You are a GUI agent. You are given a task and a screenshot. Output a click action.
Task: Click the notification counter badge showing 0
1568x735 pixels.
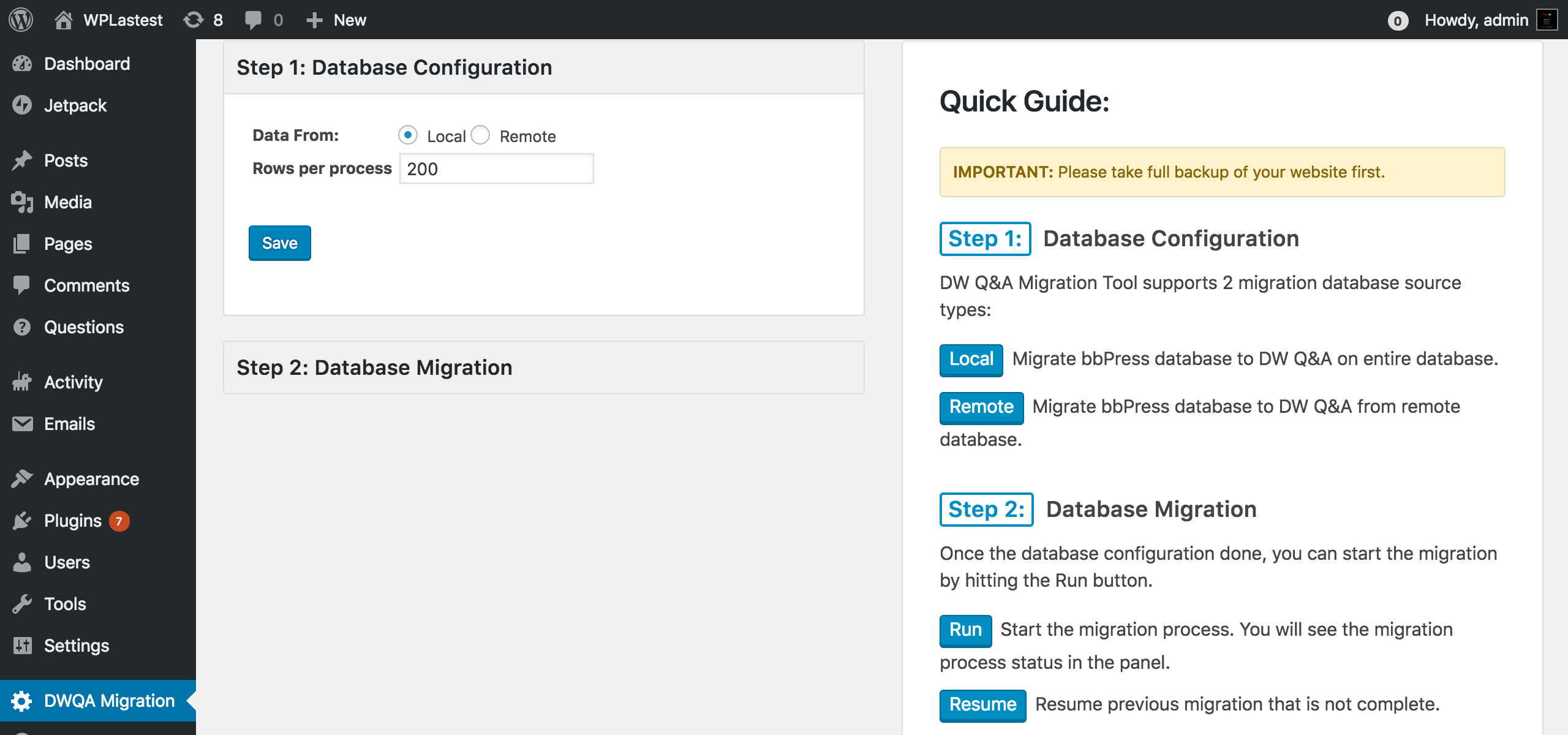click(x=1398, y=21)
